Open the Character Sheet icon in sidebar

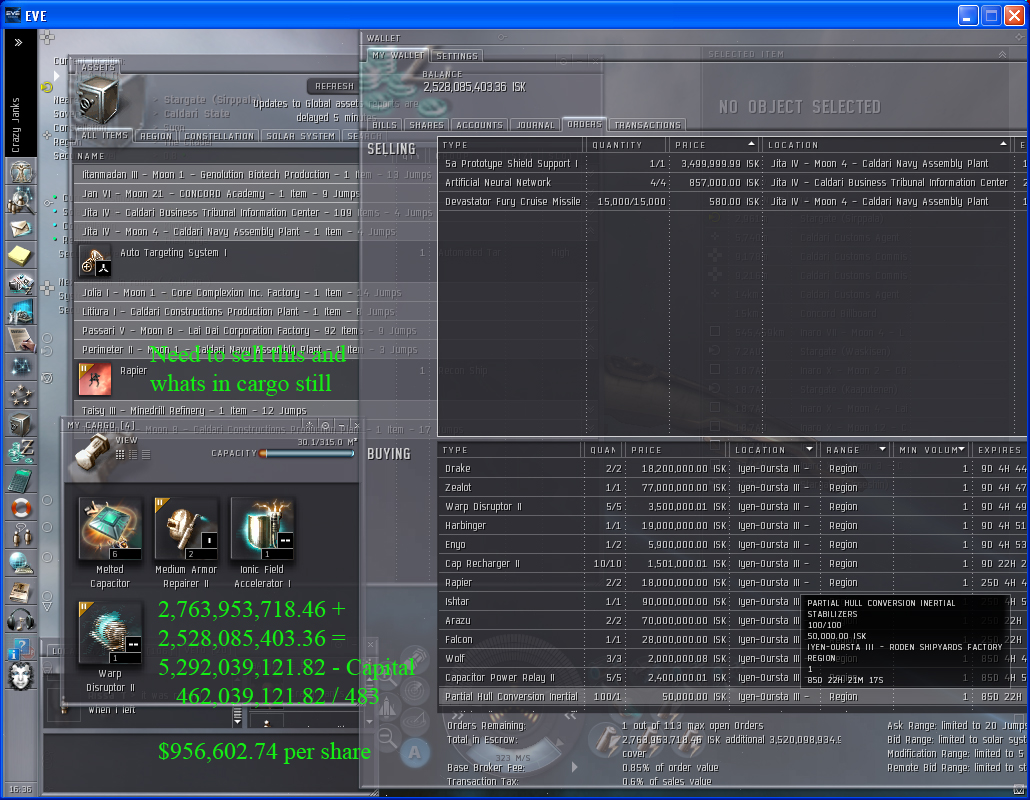20,172
